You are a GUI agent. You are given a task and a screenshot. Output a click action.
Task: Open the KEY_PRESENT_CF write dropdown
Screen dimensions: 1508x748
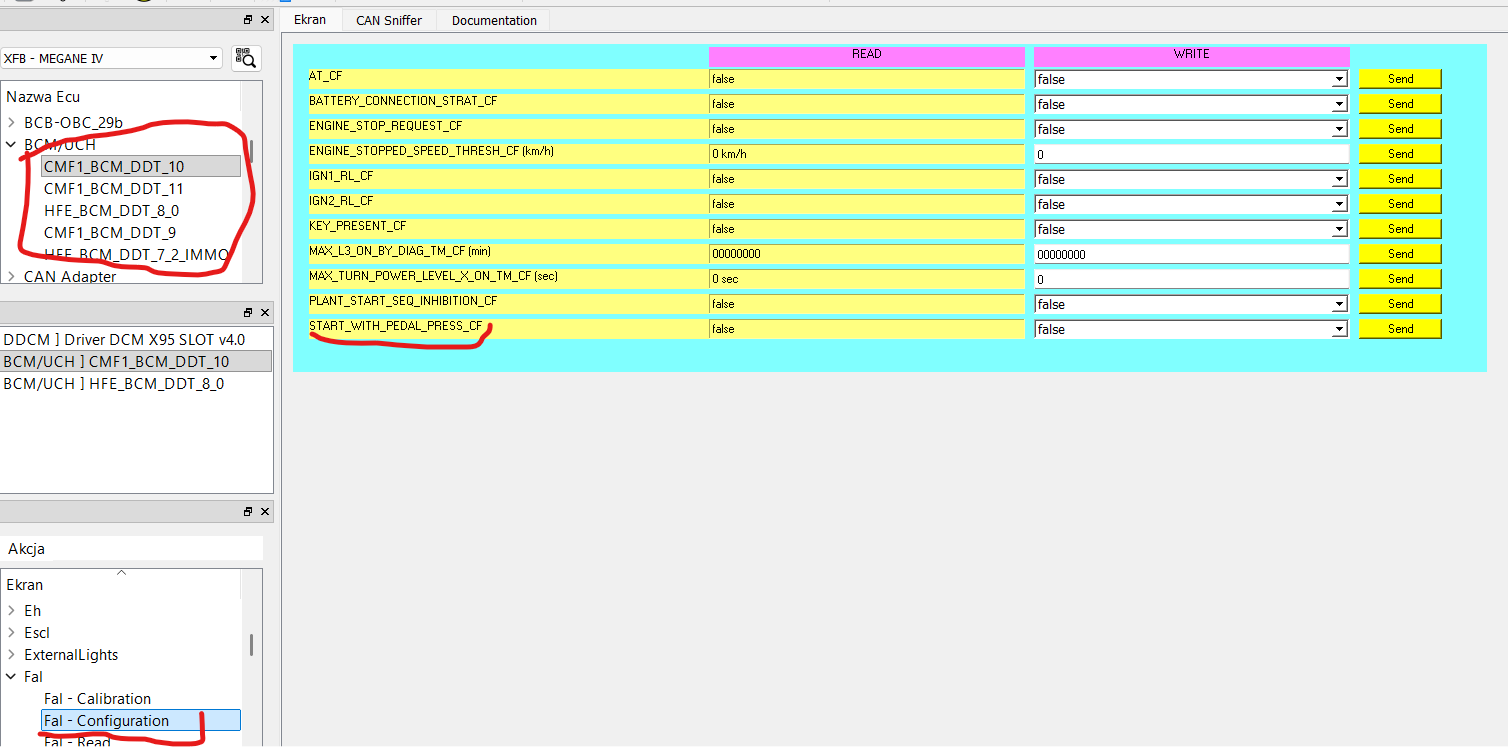pos(1339,229)
